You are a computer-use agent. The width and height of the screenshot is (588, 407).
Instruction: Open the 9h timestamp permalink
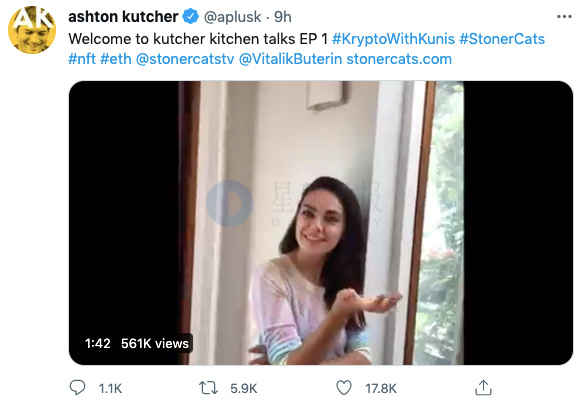(x=283, y=17)
